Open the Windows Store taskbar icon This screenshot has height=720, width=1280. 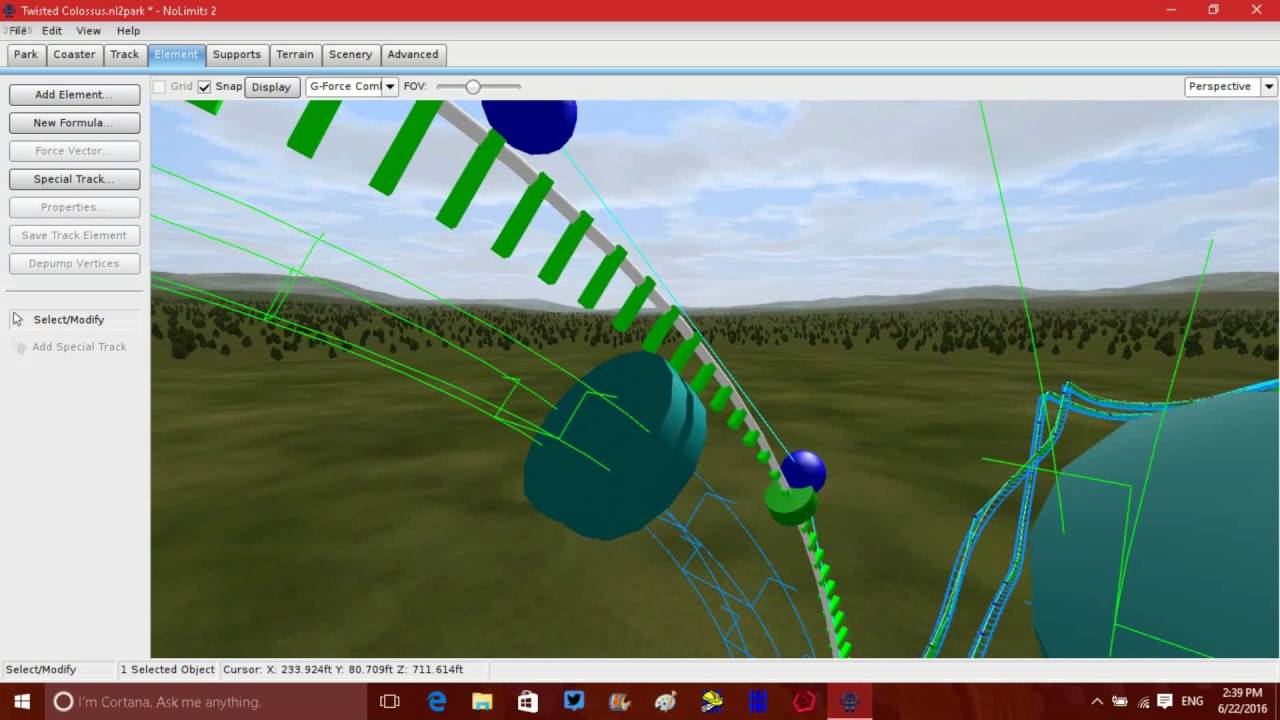(x=528, y=702)
